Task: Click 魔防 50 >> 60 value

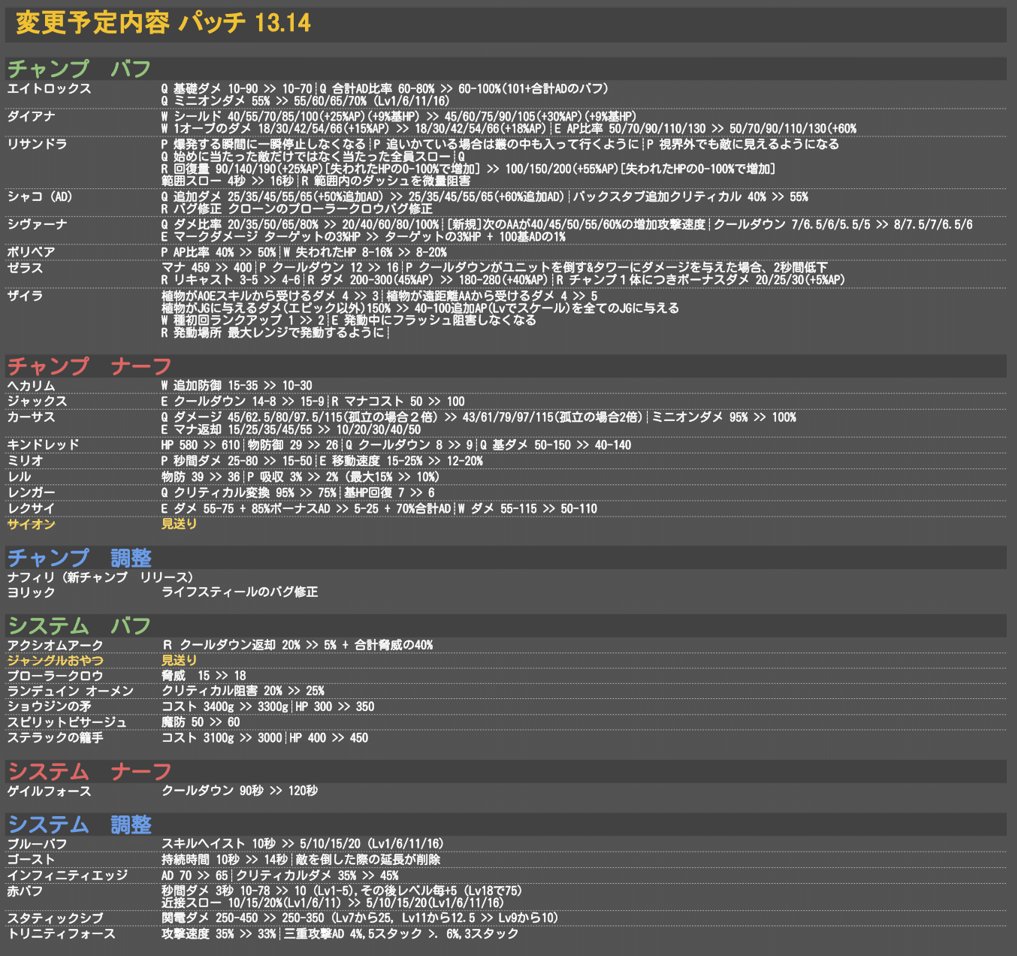Action: tap(200, 722)
